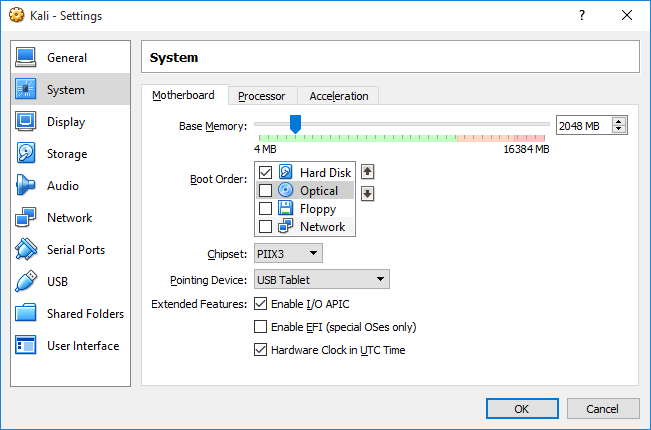The height and width of the screenshot is (430, 651).
Task: Increase base memory with up spinner
Action: tap(619, 121)
